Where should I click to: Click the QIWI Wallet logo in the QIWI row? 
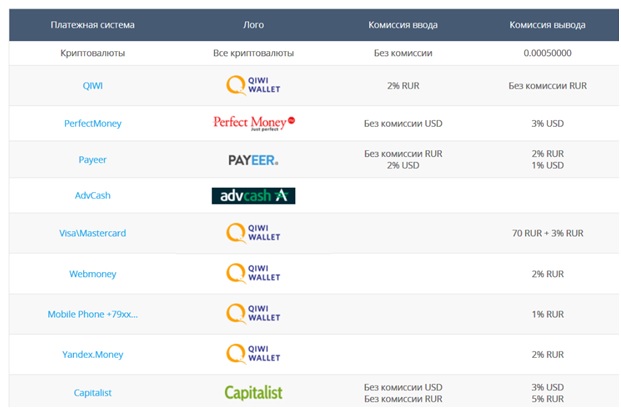(253, 87)
